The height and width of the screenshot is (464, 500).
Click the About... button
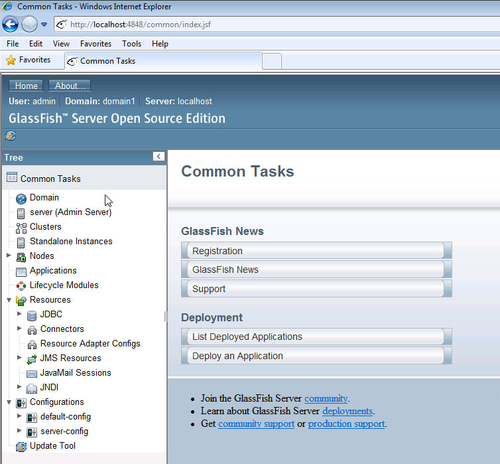pos(69,86)
